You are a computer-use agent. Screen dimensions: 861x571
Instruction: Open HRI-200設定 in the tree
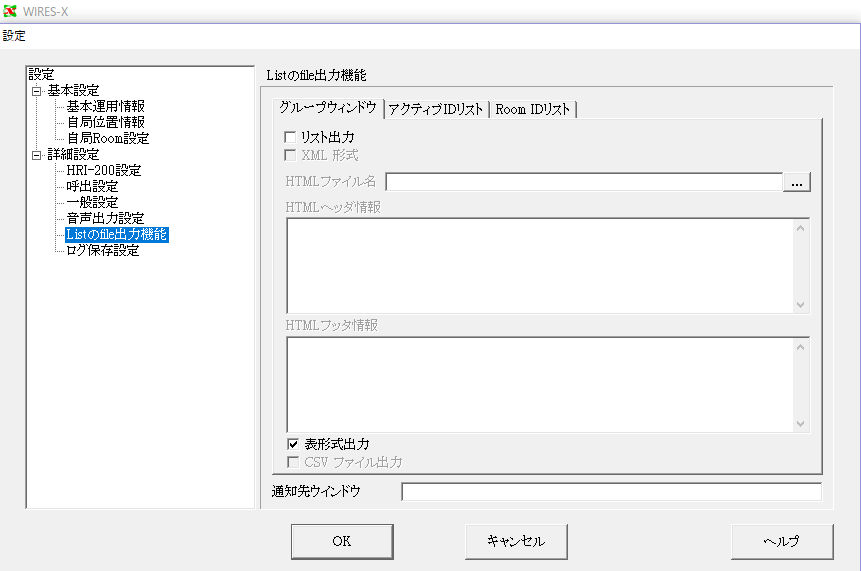104,170
